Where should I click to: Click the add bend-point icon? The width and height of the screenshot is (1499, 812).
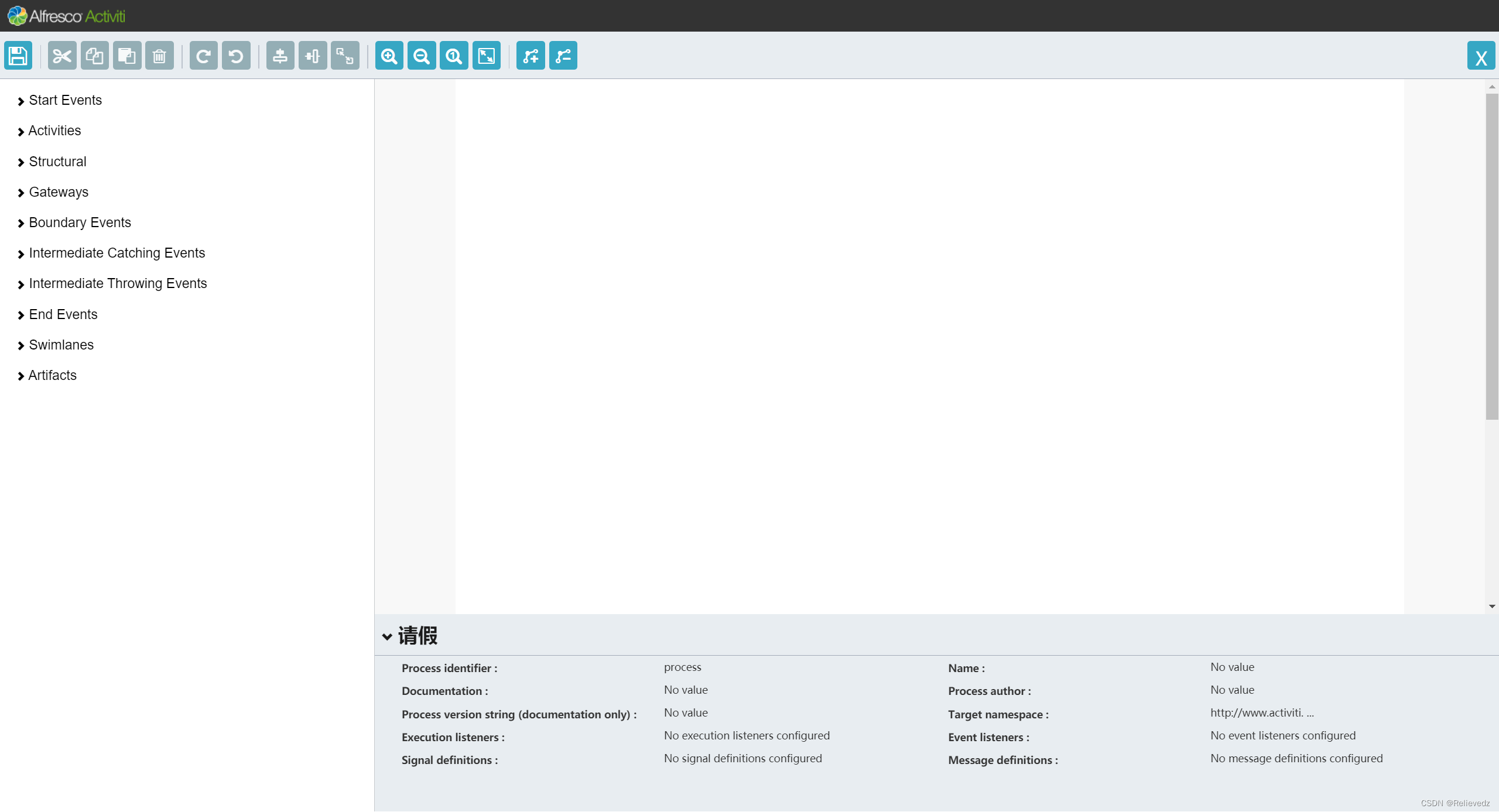point(531,56)
